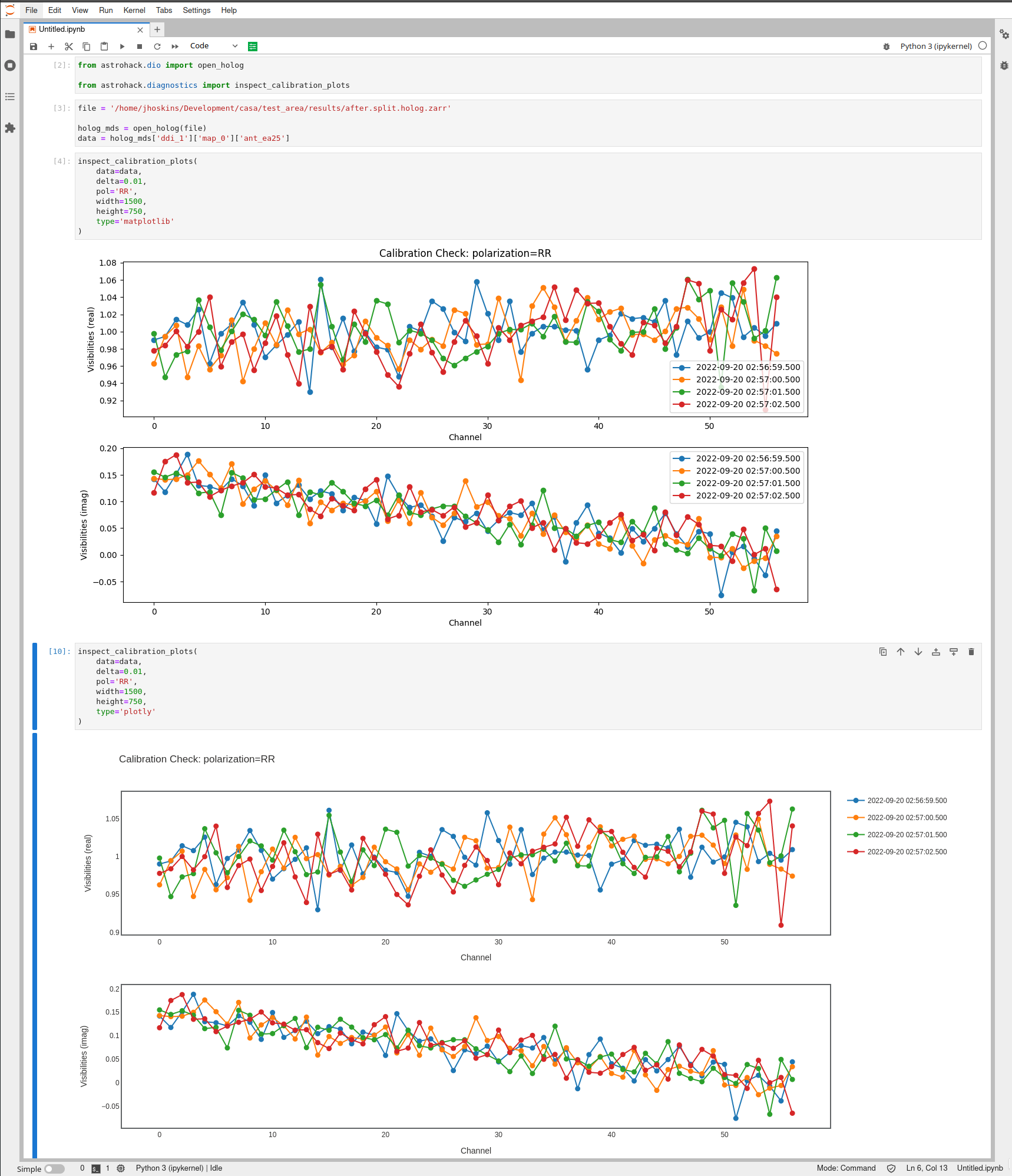The width and height of the screenshot is (1012, 1176).
Task: Collapse the plotly output with the blue bar
Action: tap(35, 943)
